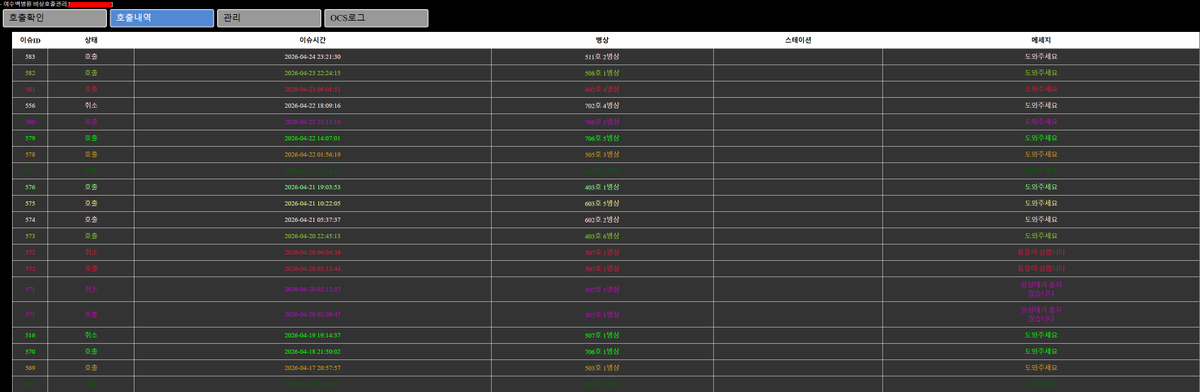Click bed cell 403호 1병상
The width and height of the screenshot is (1200, 392).
click(602, 187)
